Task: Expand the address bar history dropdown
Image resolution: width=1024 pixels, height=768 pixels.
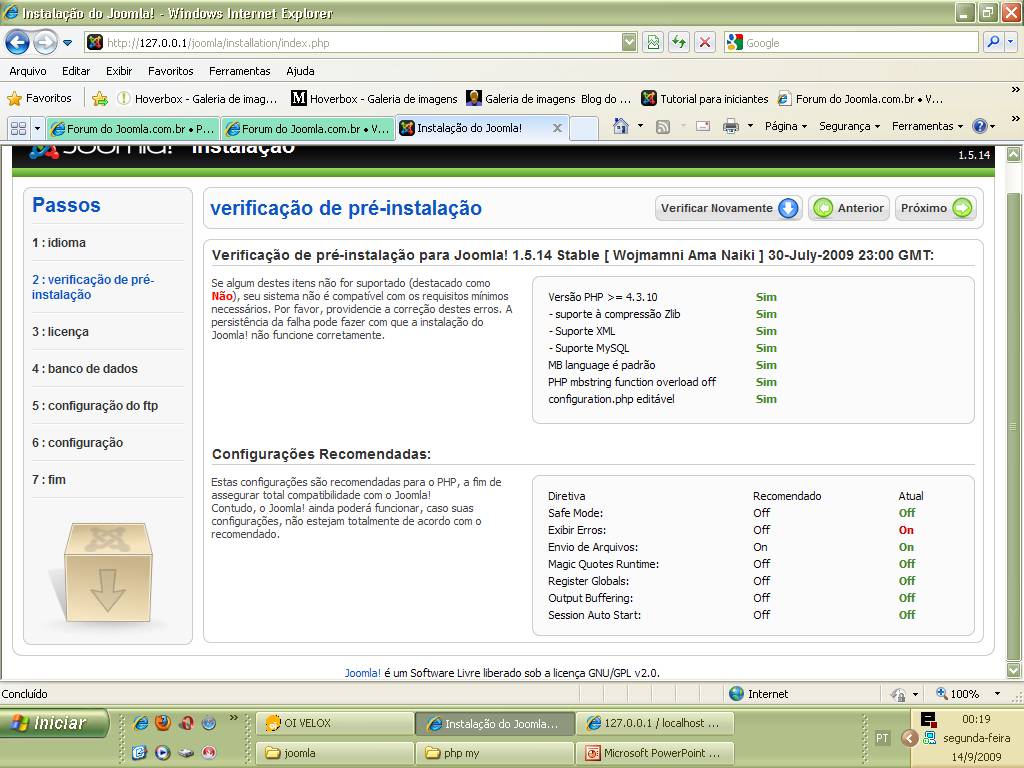Action: tap(629, 43)
